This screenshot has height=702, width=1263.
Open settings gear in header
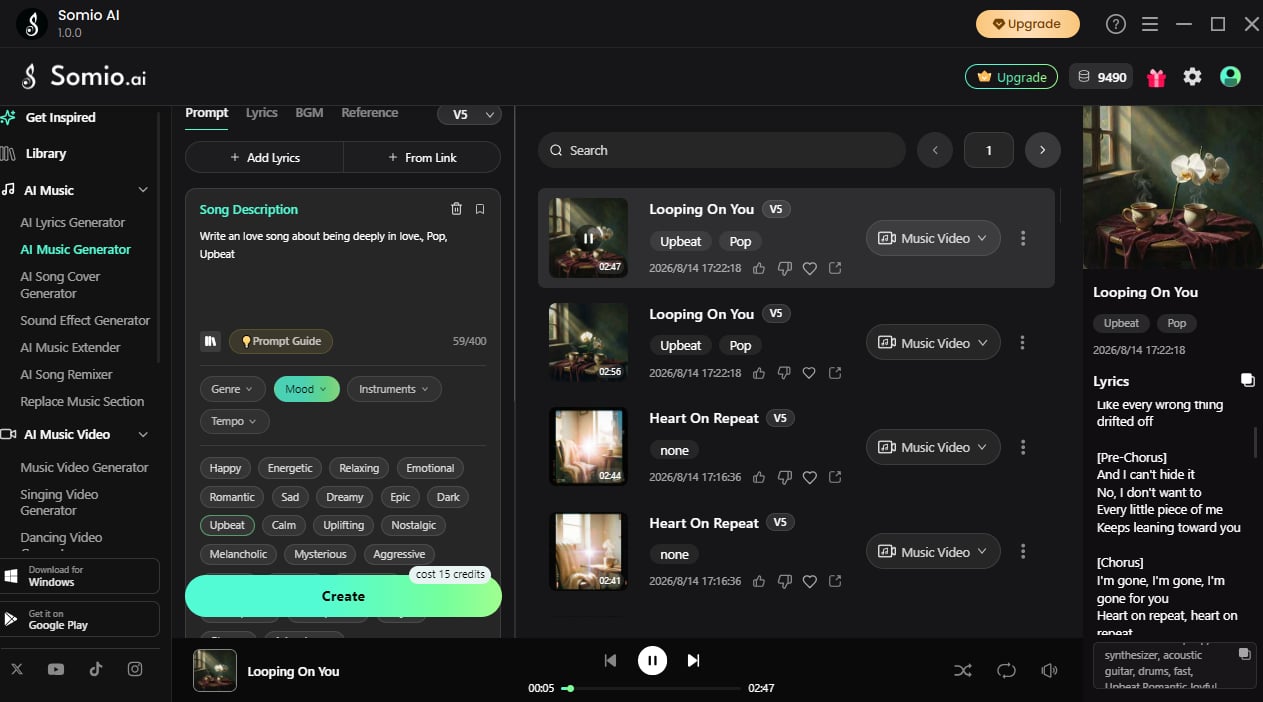tap(1192, 77)
